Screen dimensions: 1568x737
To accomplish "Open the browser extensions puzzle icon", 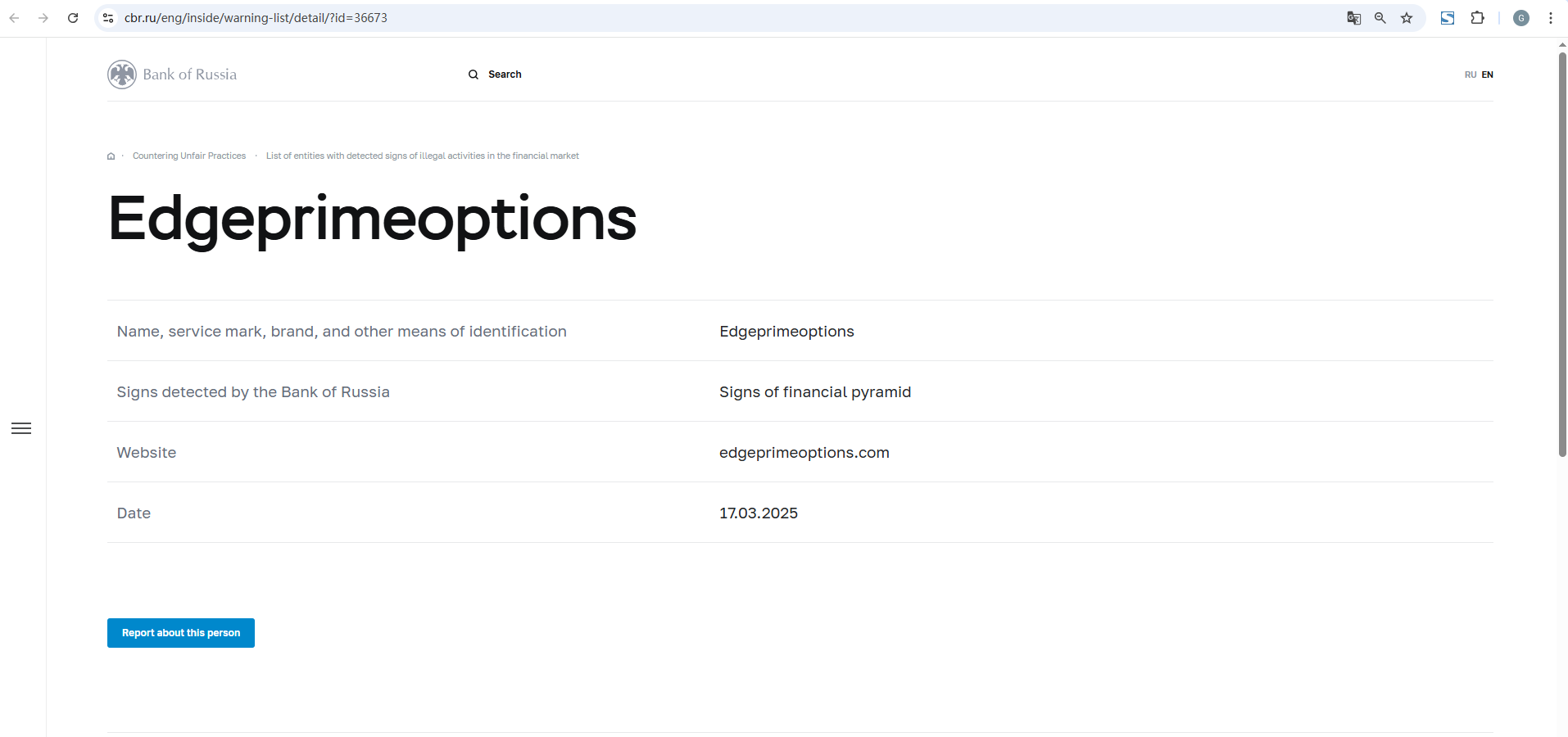I will click(1478, 18).
